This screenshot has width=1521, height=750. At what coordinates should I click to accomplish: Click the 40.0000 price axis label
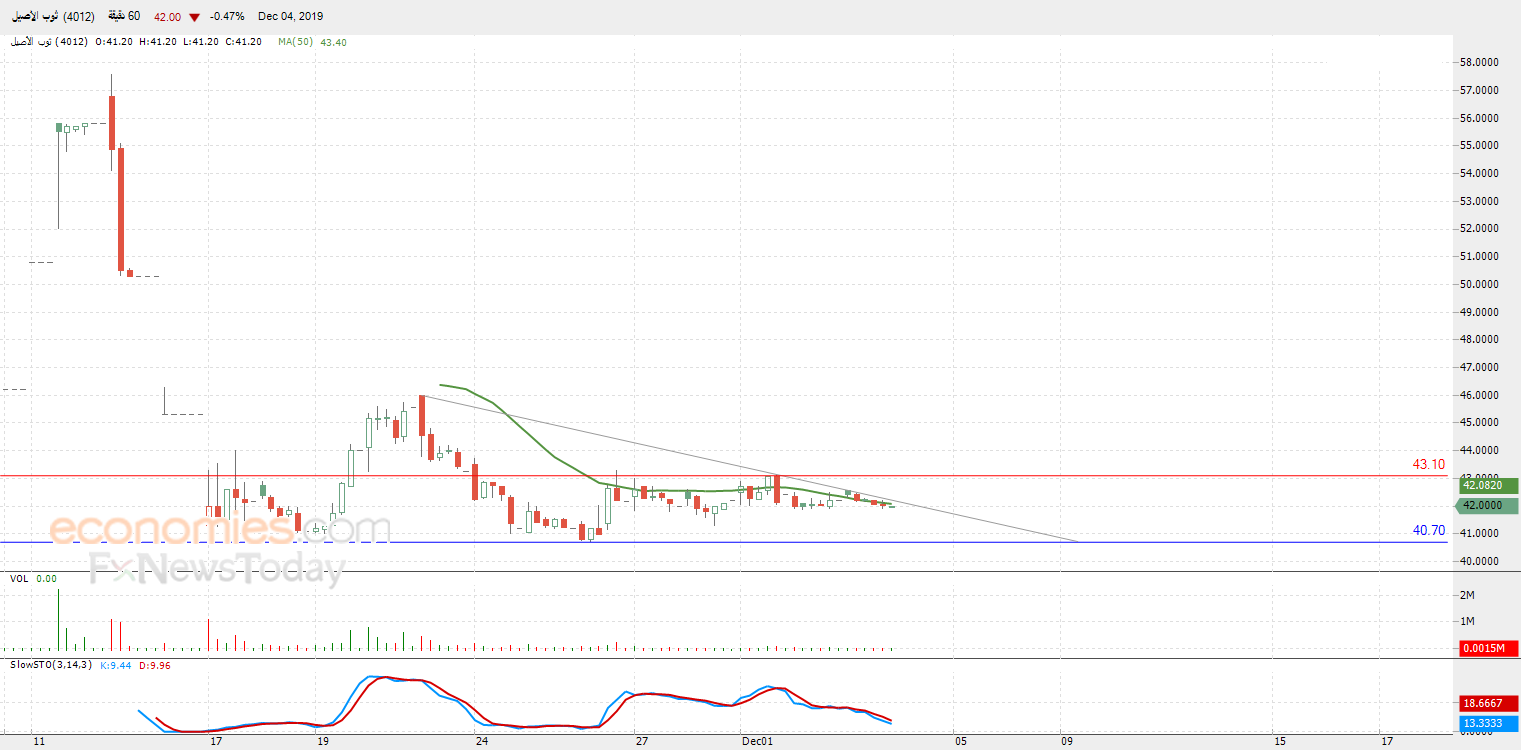[1480, 561]
